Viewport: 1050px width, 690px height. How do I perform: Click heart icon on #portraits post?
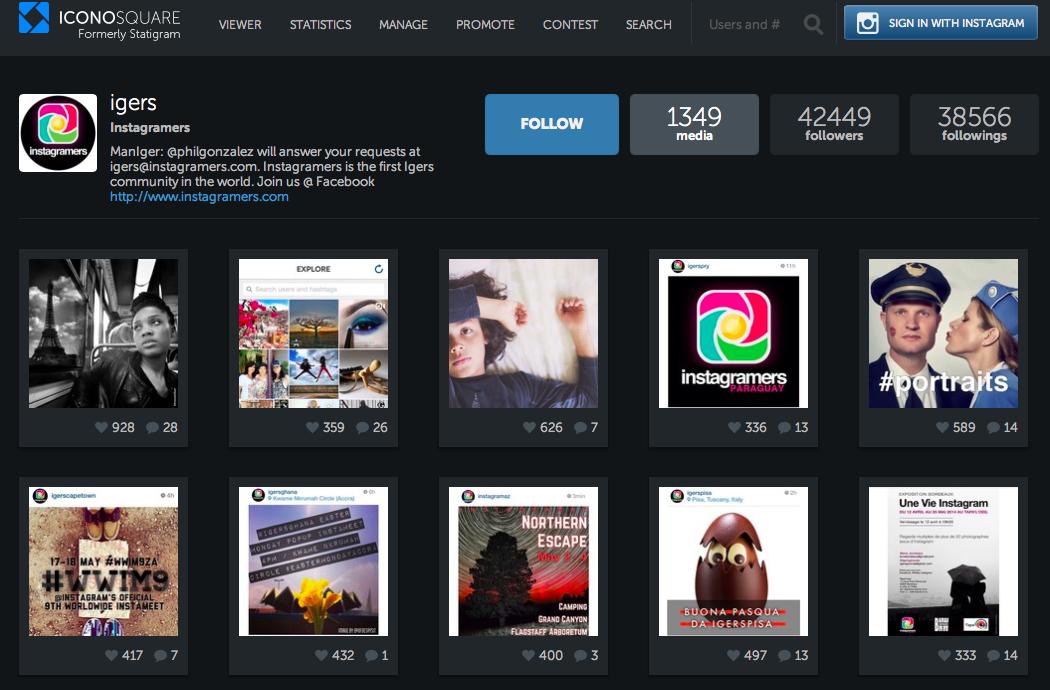pos(942,427)
